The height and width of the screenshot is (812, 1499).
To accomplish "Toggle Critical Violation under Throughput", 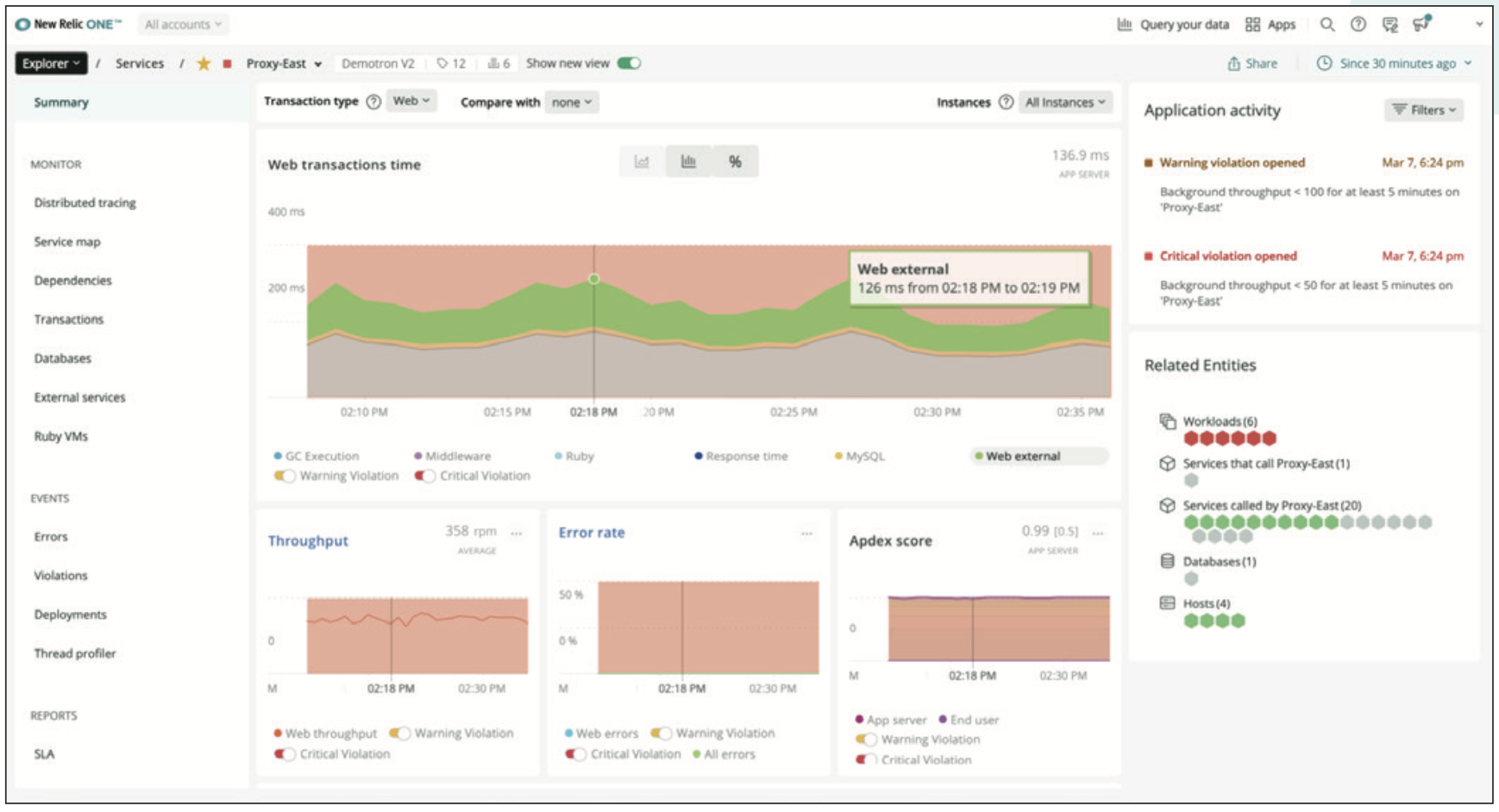I will pos(285,754).
